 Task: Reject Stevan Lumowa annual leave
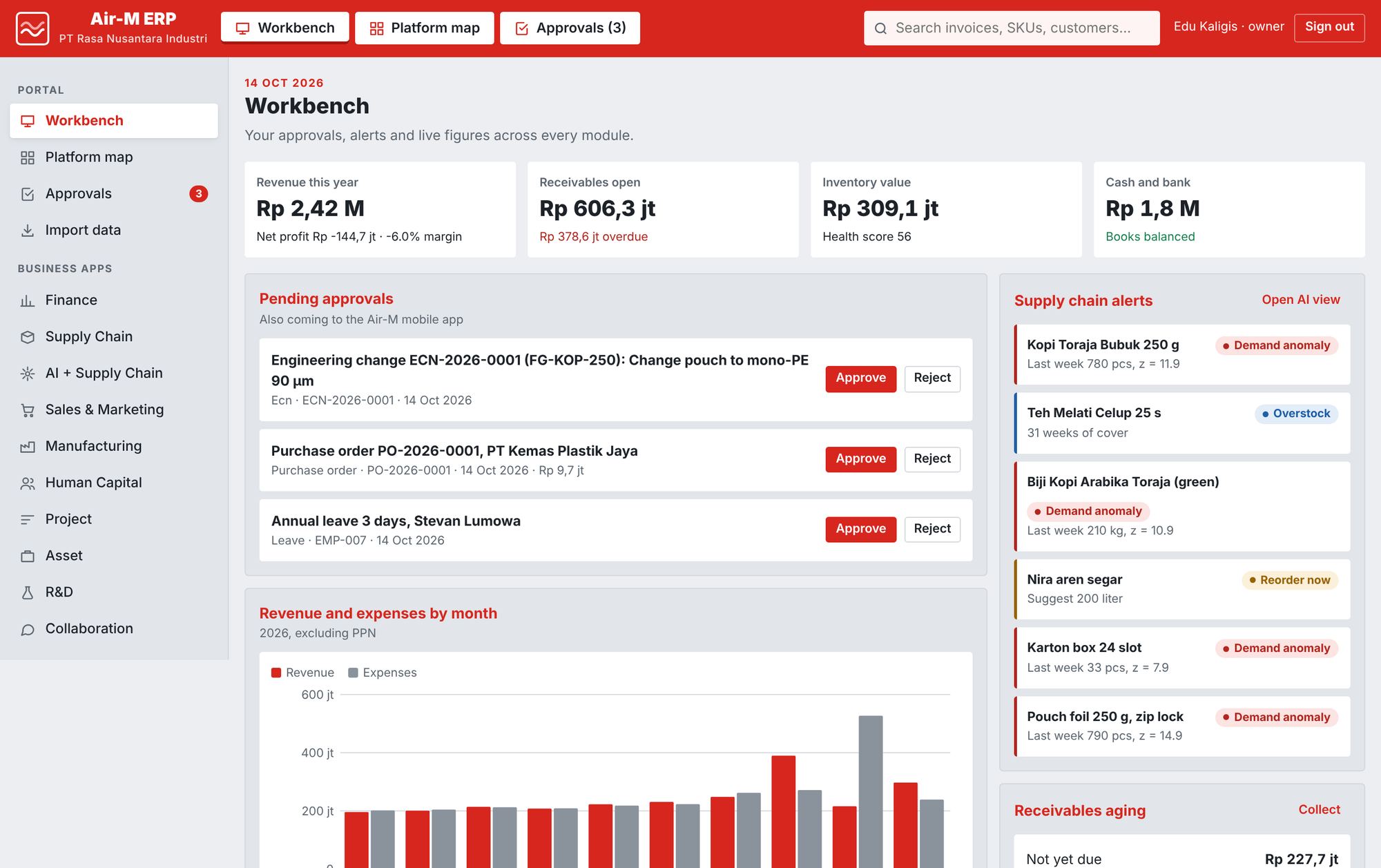coord(932,529)
